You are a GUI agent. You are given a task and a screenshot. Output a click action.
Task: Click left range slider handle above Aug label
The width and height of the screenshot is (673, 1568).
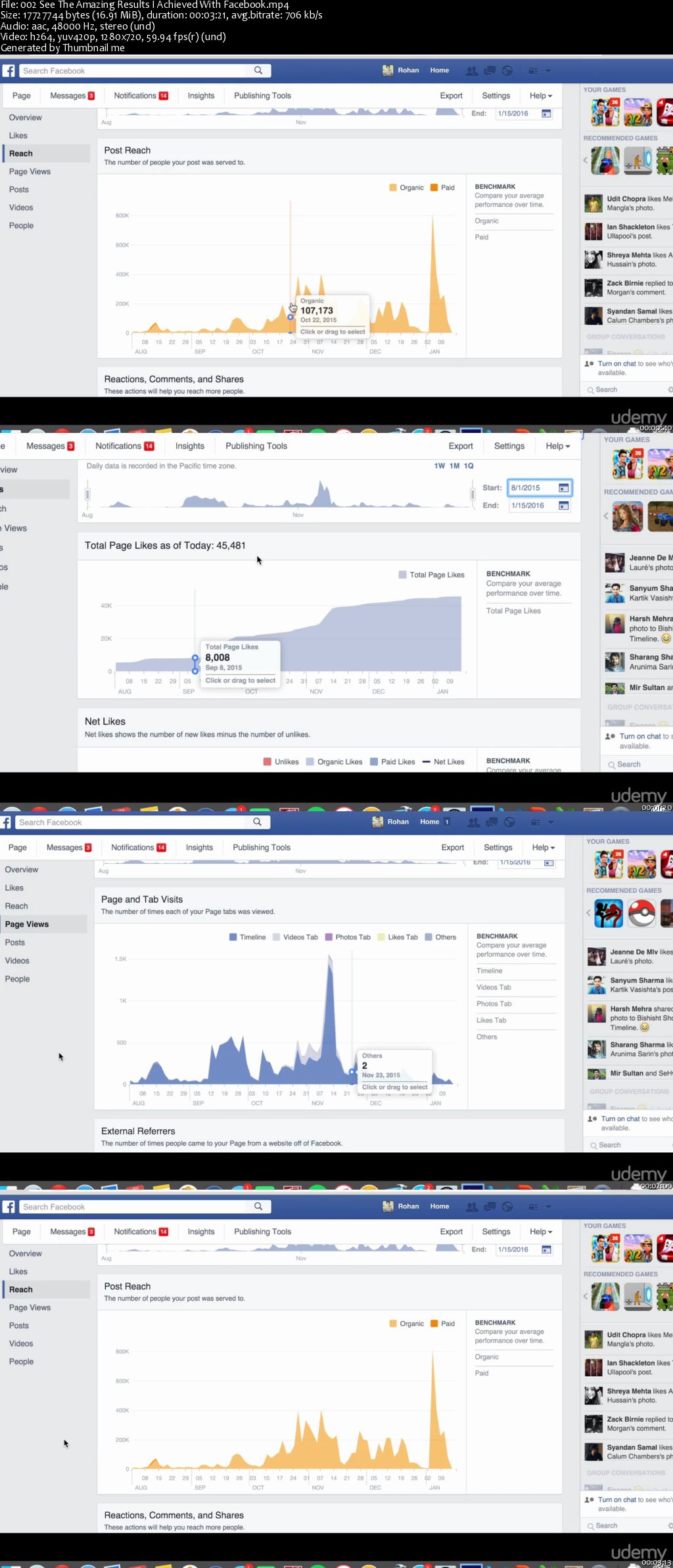click(87, 494)
